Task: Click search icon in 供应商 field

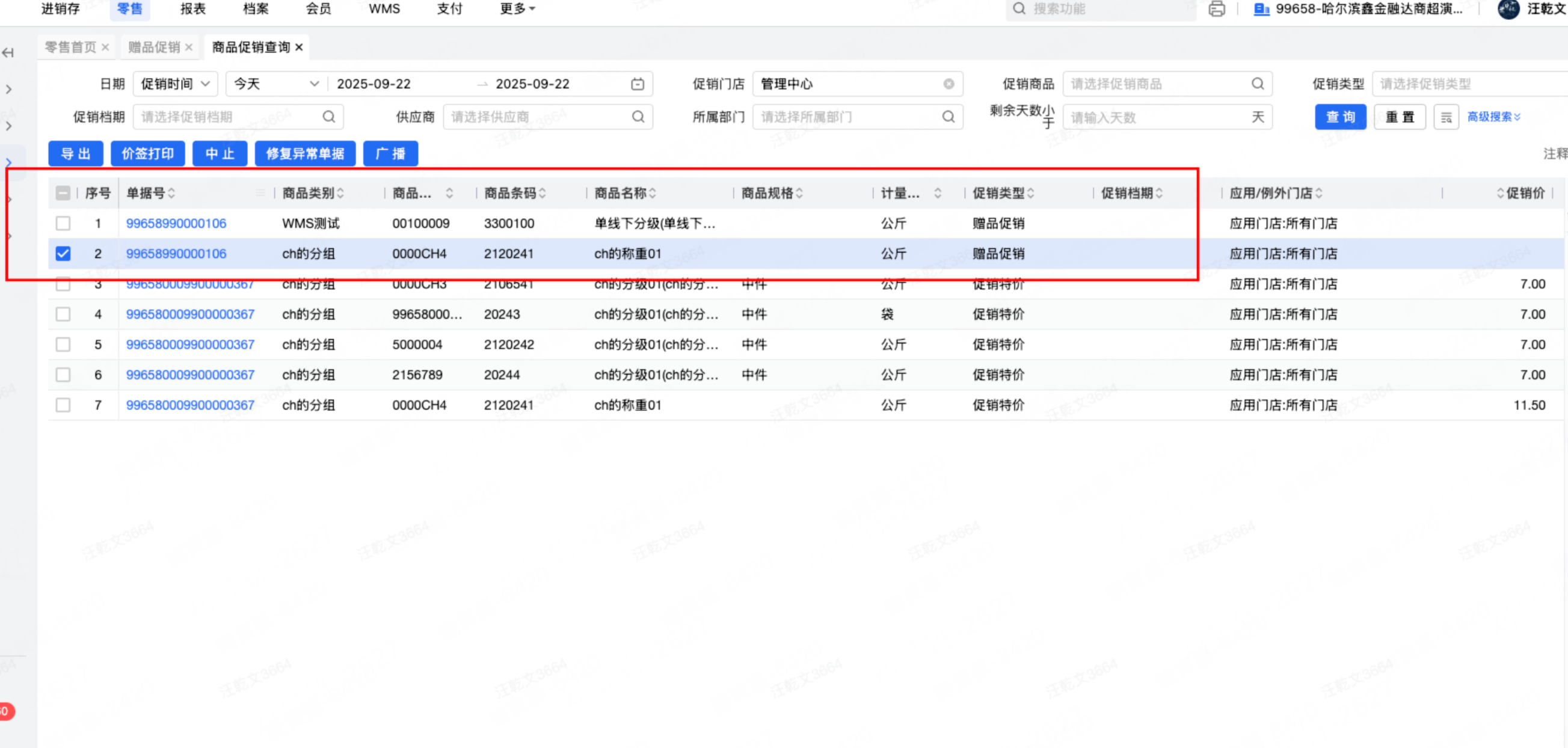Action: (638, 117)
